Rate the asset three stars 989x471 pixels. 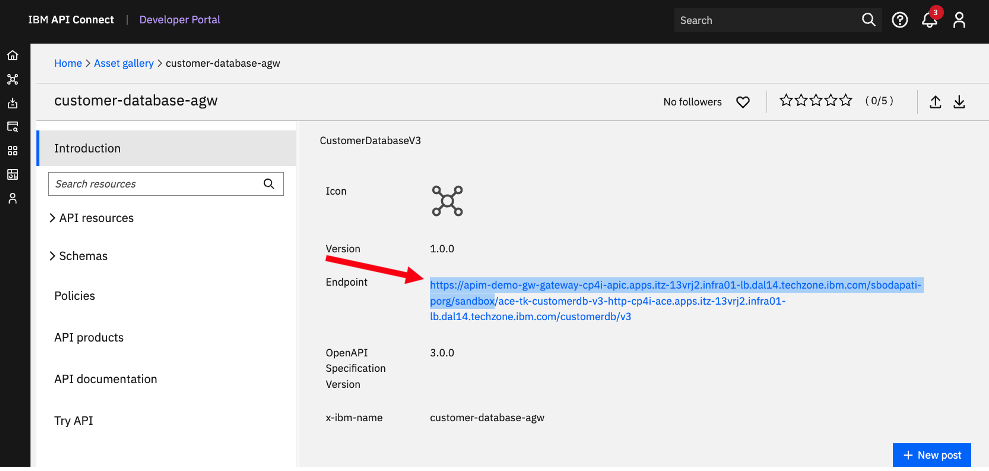tap(816, 100)
